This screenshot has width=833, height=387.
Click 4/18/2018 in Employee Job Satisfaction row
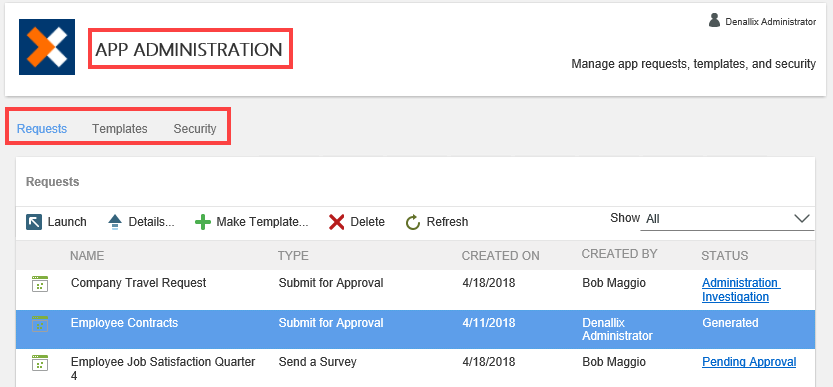489,362
